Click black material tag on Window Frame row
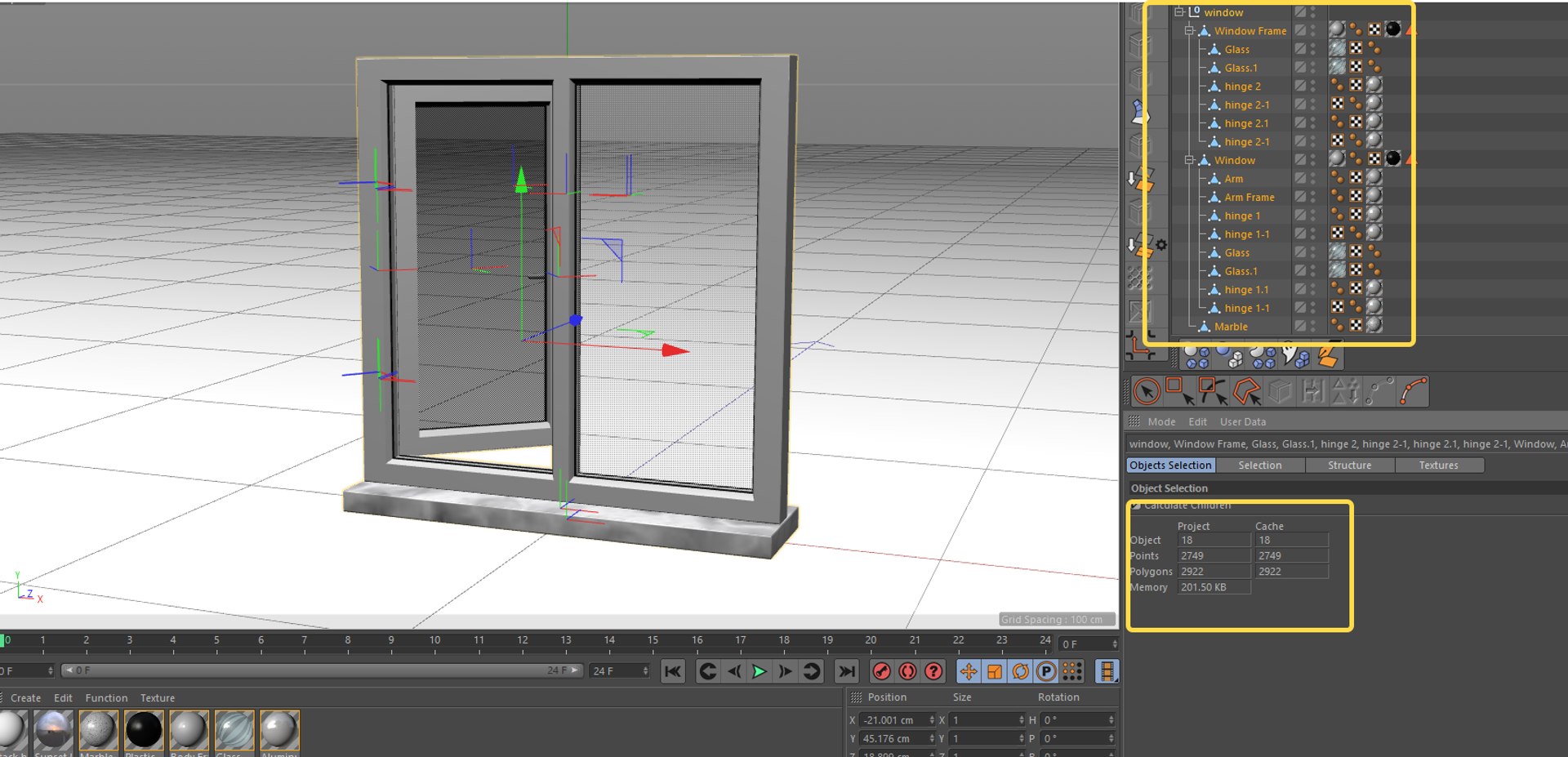Viewport: 1568px width, 757px height. [x=1393, y=29]
